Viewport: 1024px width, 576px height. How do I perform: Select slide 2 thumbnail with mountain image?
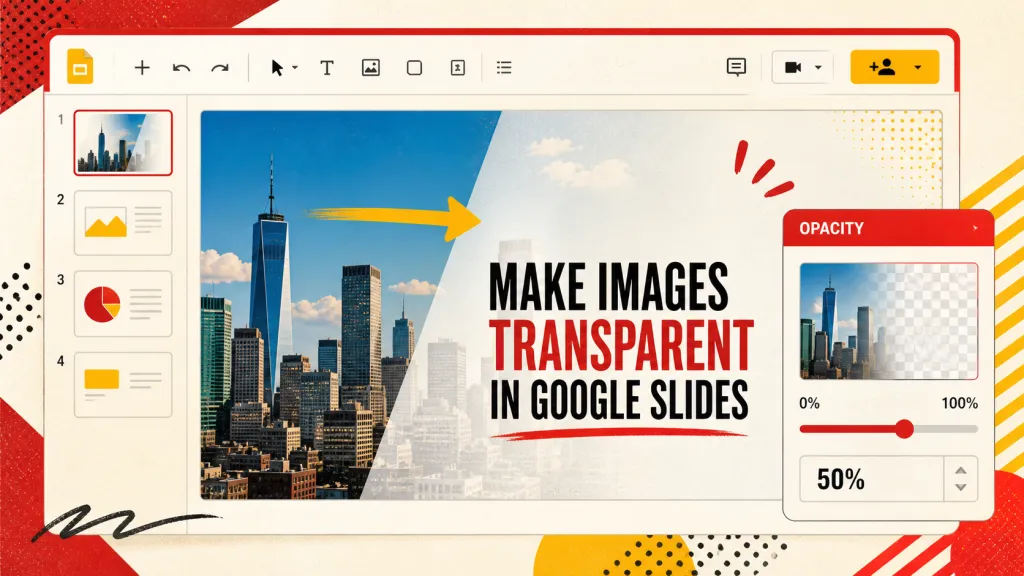[x=123, y=223]
